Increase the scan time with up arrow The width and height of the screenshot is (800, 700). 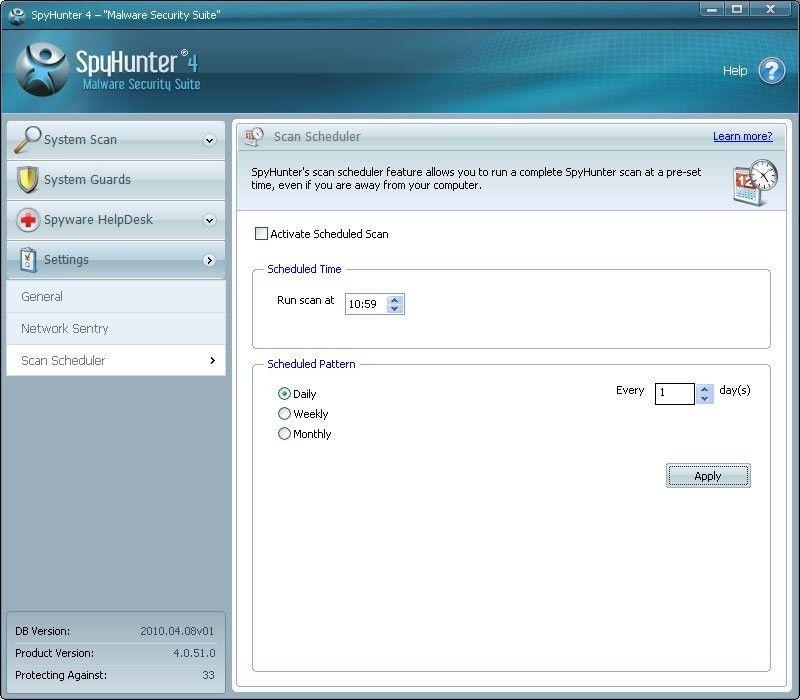[x=394, y=299]
